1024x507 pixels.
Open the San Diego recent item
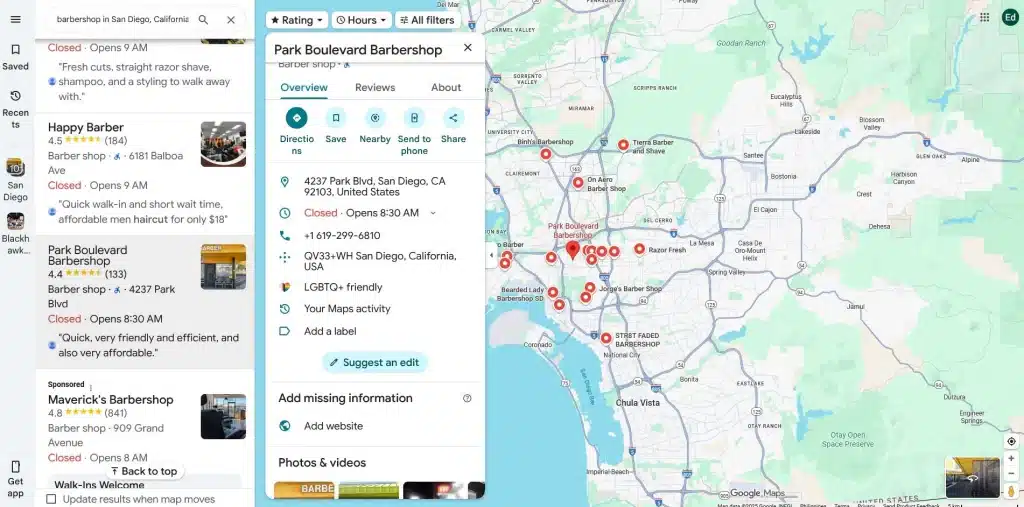[x=16, y=180]
